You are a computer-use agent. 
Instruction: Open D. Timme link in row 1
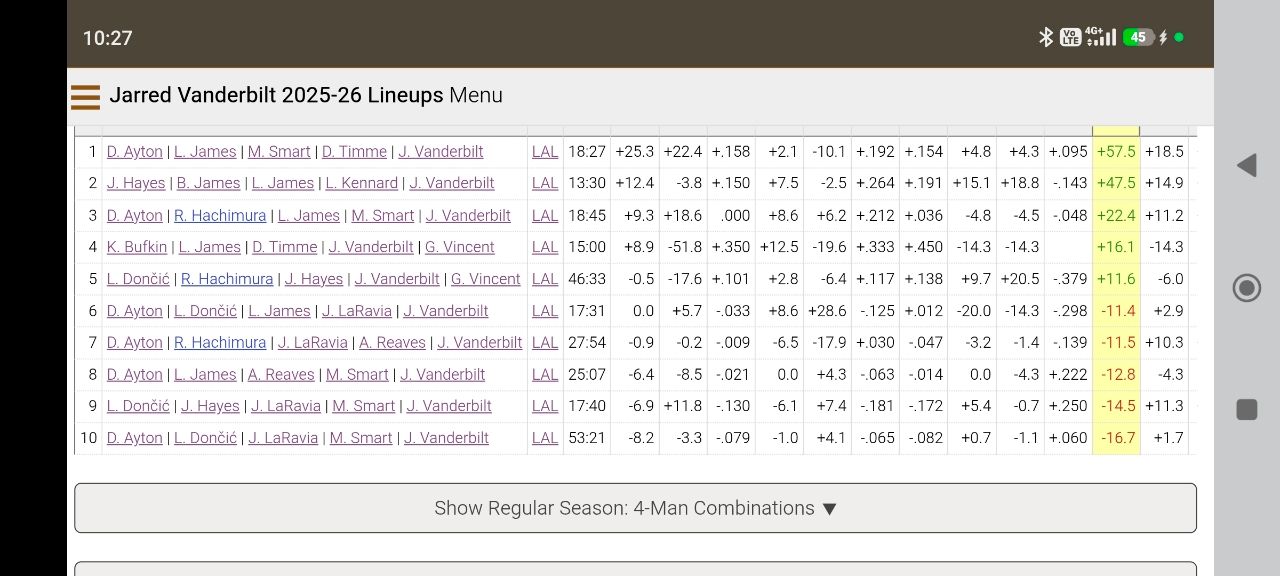tap(354, 152)
